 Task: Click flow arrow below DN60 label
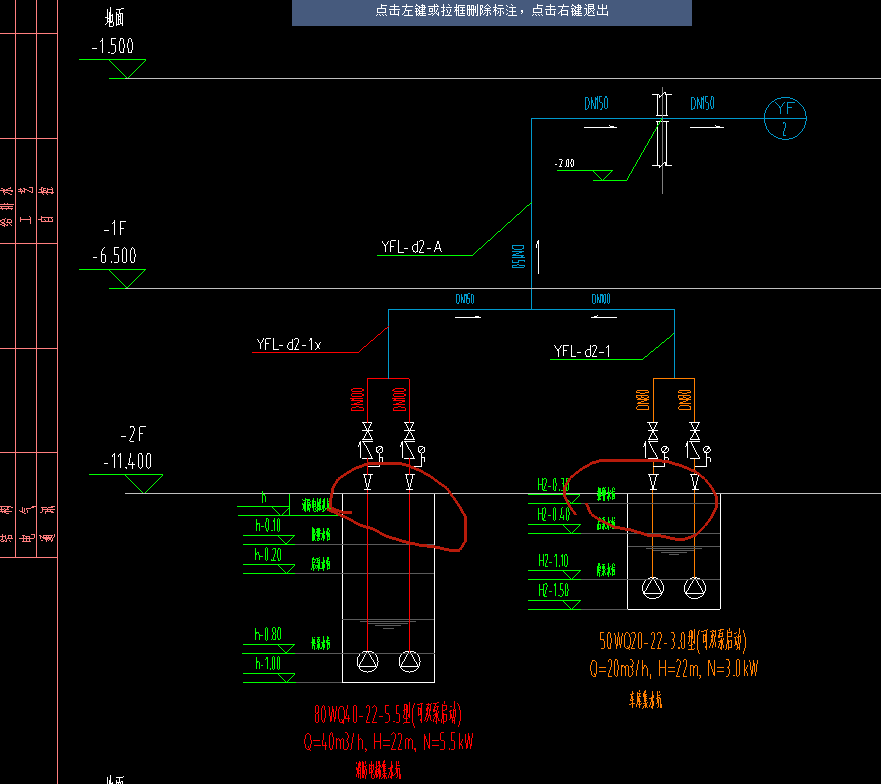click(x=468, y=318)
